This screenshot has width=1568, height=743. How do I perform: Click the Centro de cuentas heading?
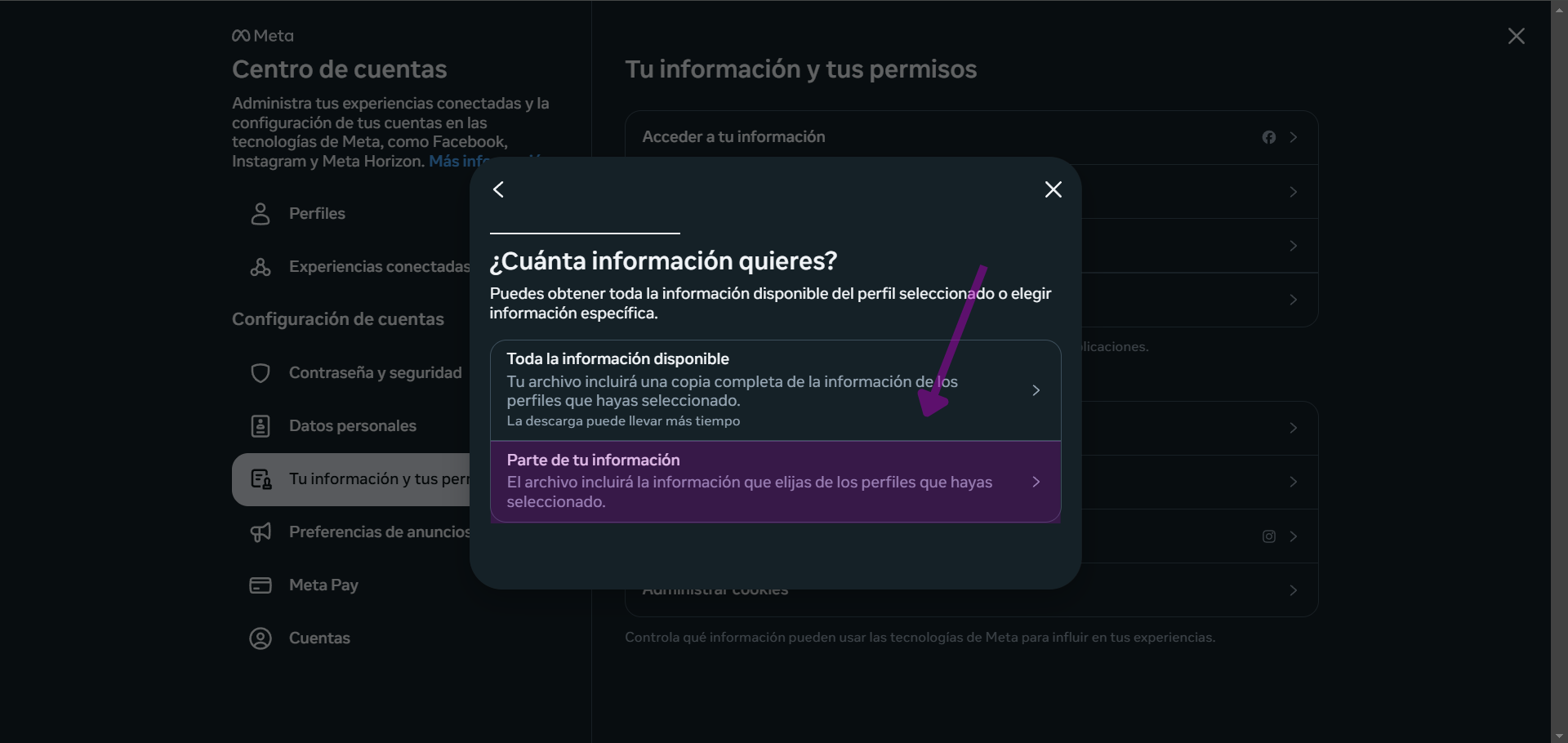[x=340, y=69]
